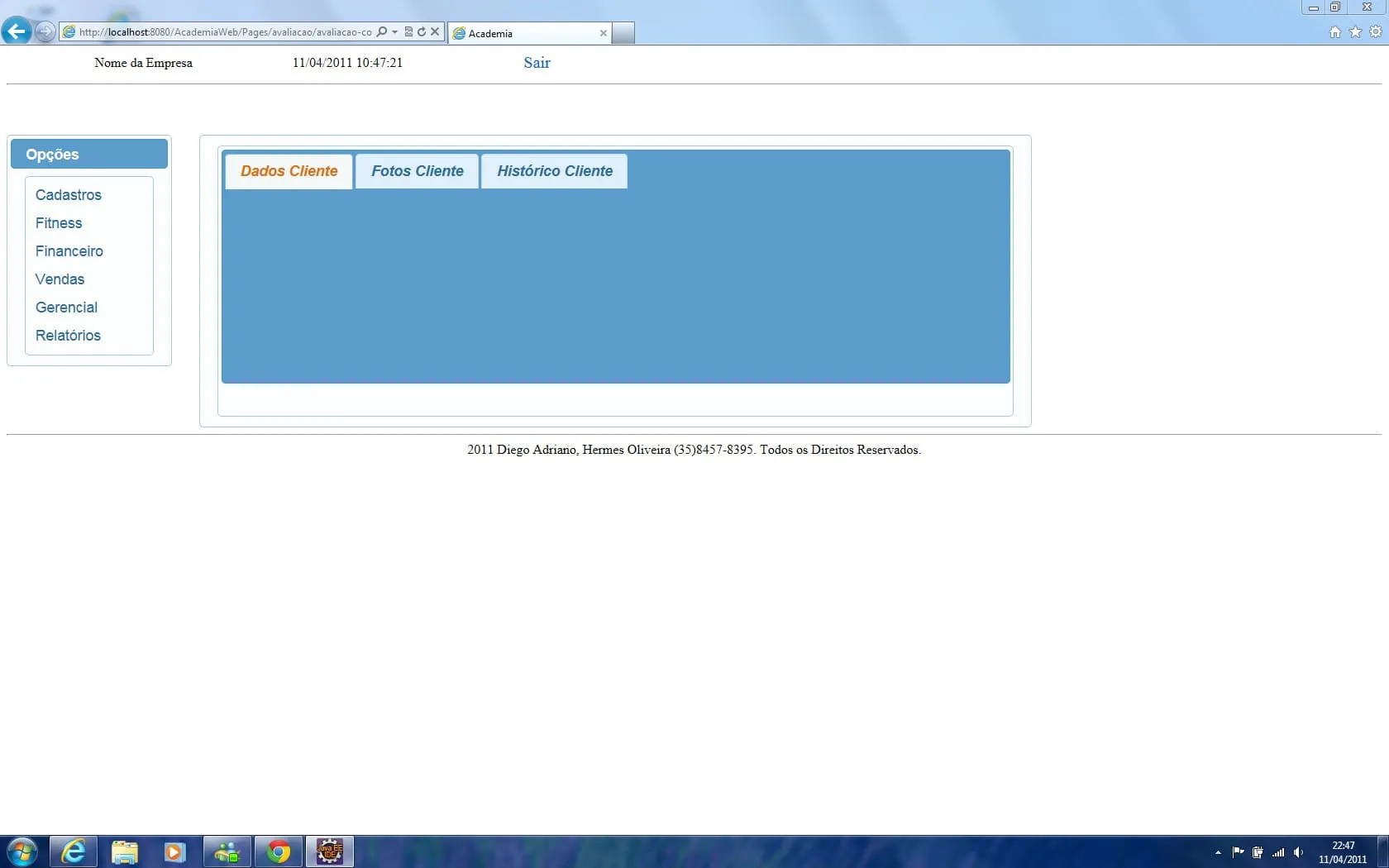Image resolution: width=1389 pixels, height=868 pixels.
Task: Open the Messenger taskbar icon with two figures
Action: click(227, 851)
